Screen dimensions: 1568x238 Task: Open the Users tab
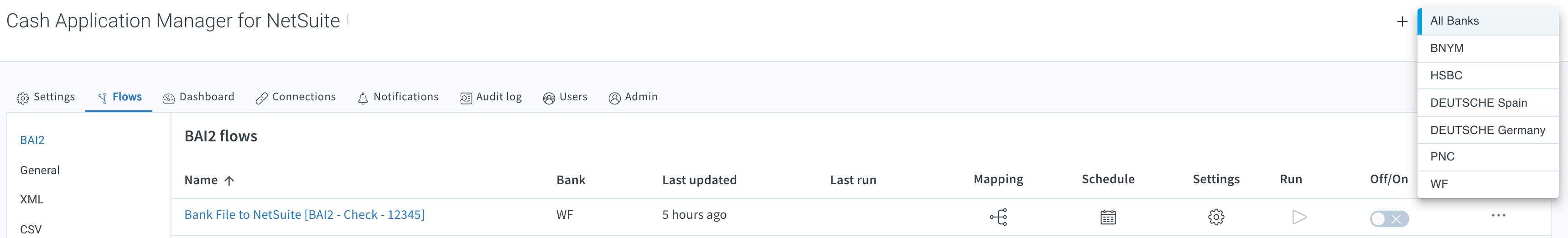click(x=565, y=98)
